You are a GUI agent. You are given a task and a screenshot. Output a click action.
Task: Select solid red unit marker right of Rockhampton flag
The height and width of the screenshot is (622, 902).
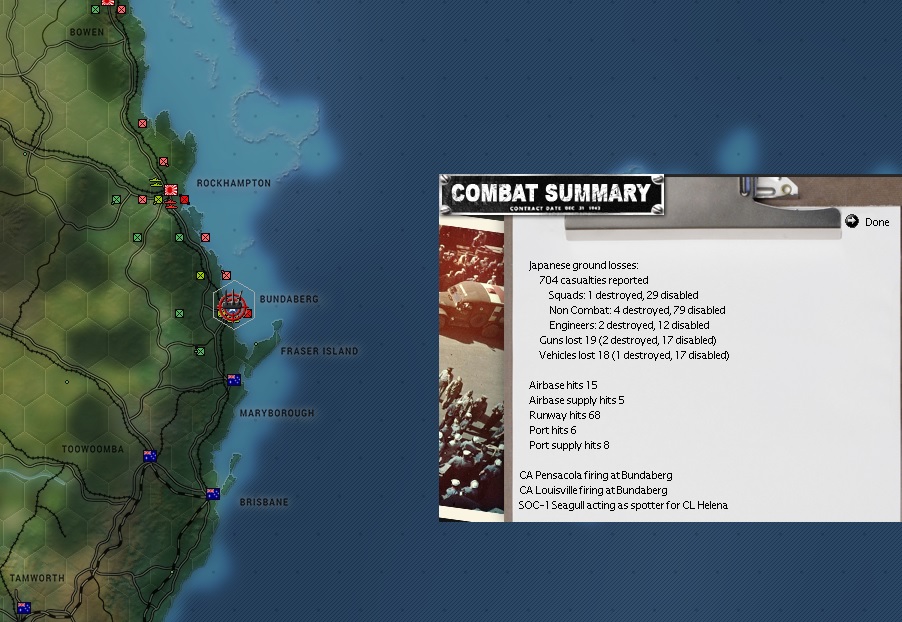pos(185,200)
